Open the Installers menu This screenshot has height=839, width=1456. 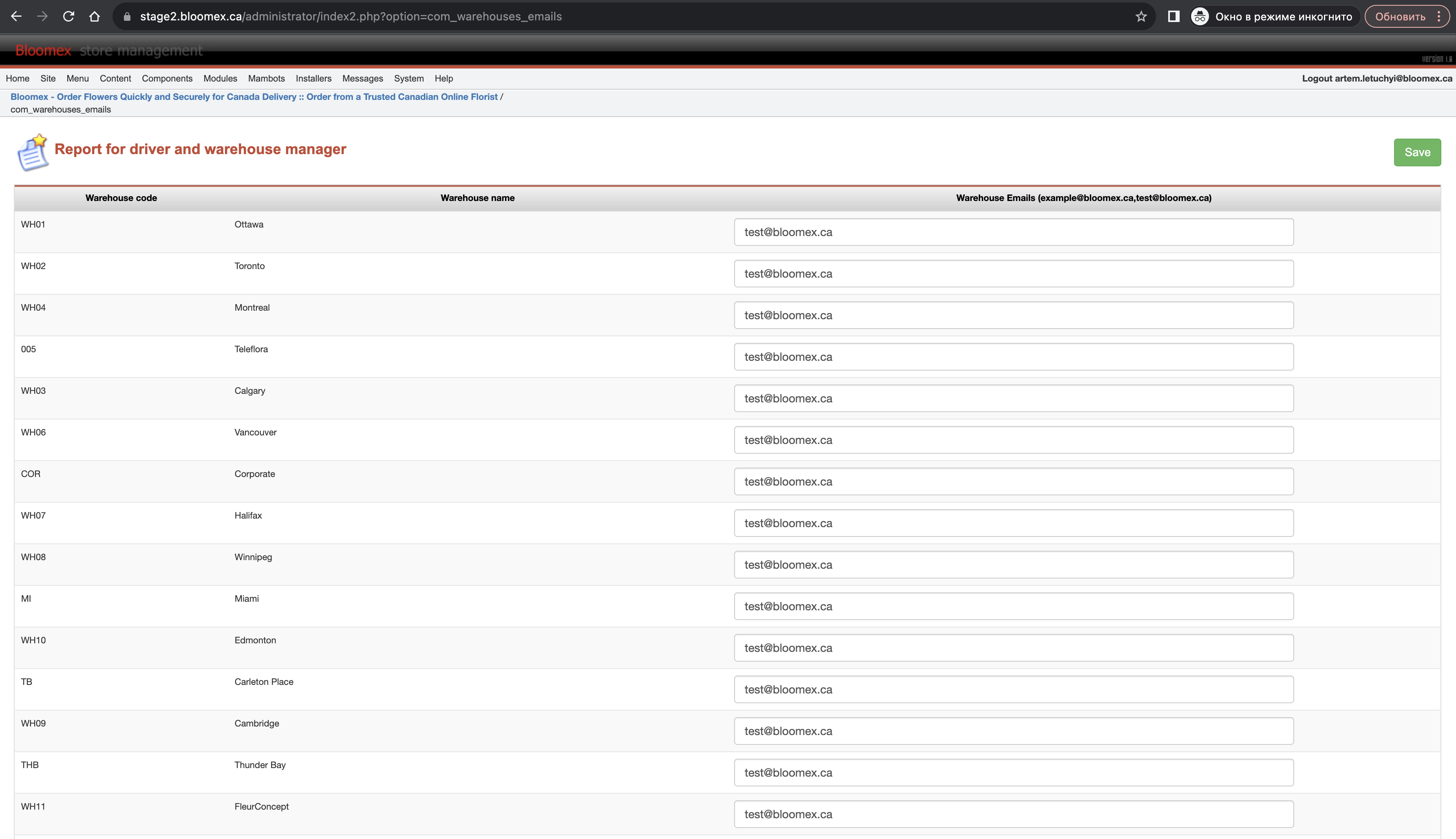[x=313, y=78]
